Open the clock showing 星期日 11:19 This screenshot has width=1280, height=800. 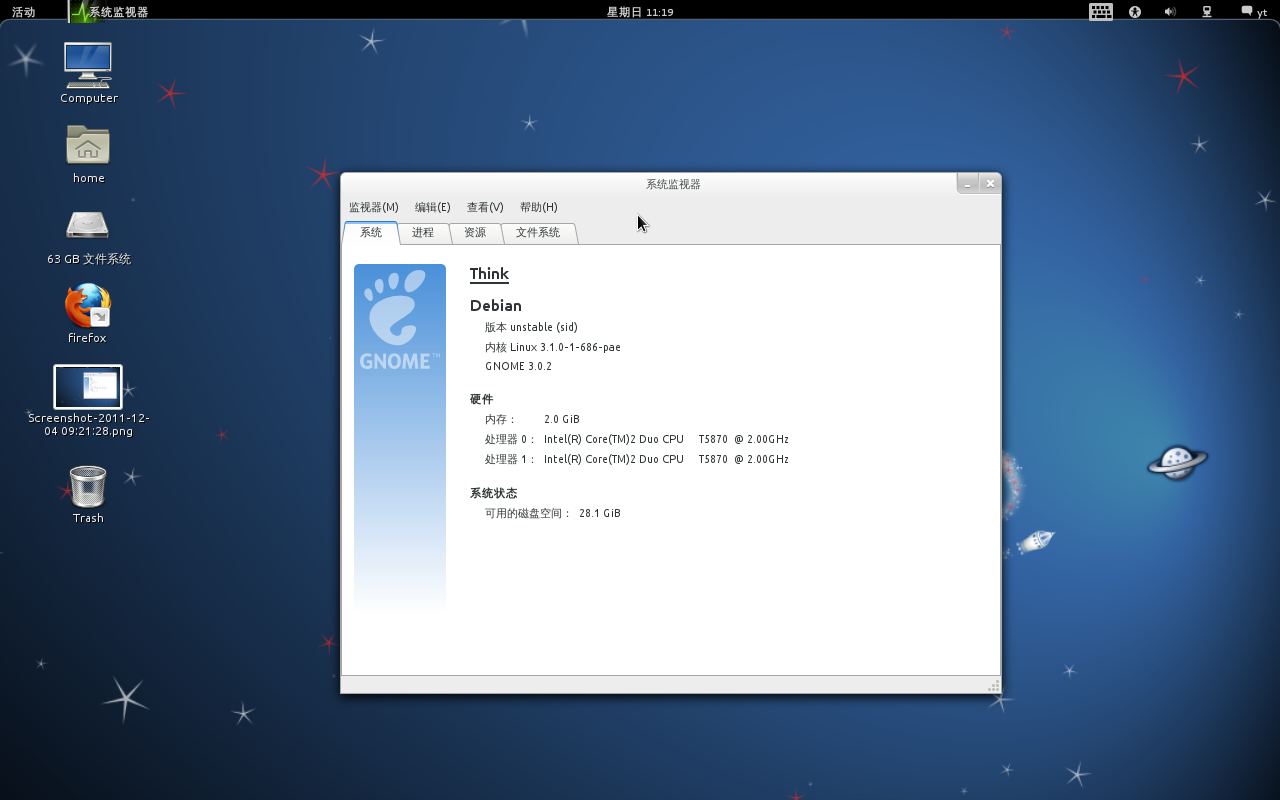pyautogui.click(x=640, y=12)
